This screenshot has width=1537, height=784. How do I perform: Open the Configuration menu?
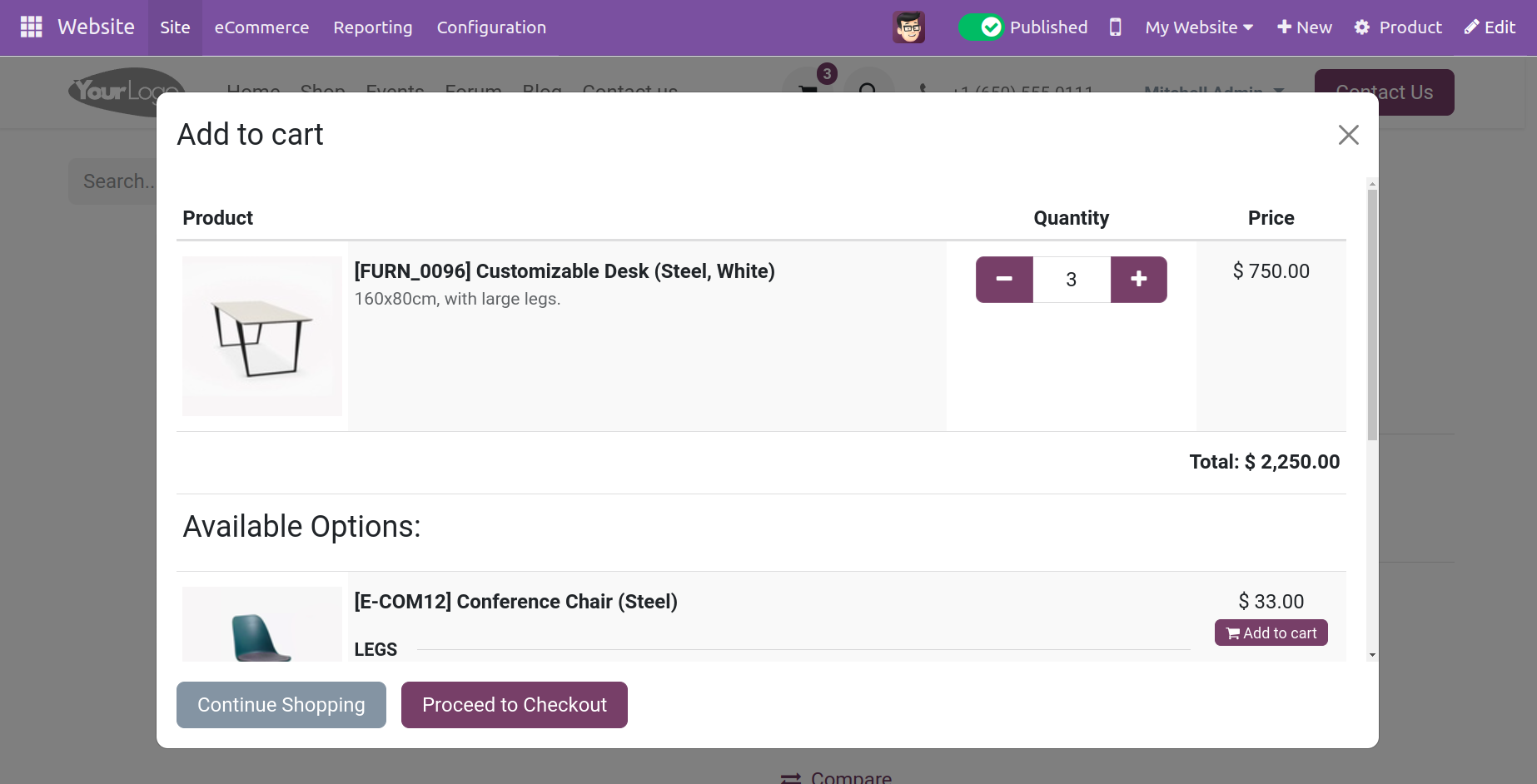click(491, 27)
